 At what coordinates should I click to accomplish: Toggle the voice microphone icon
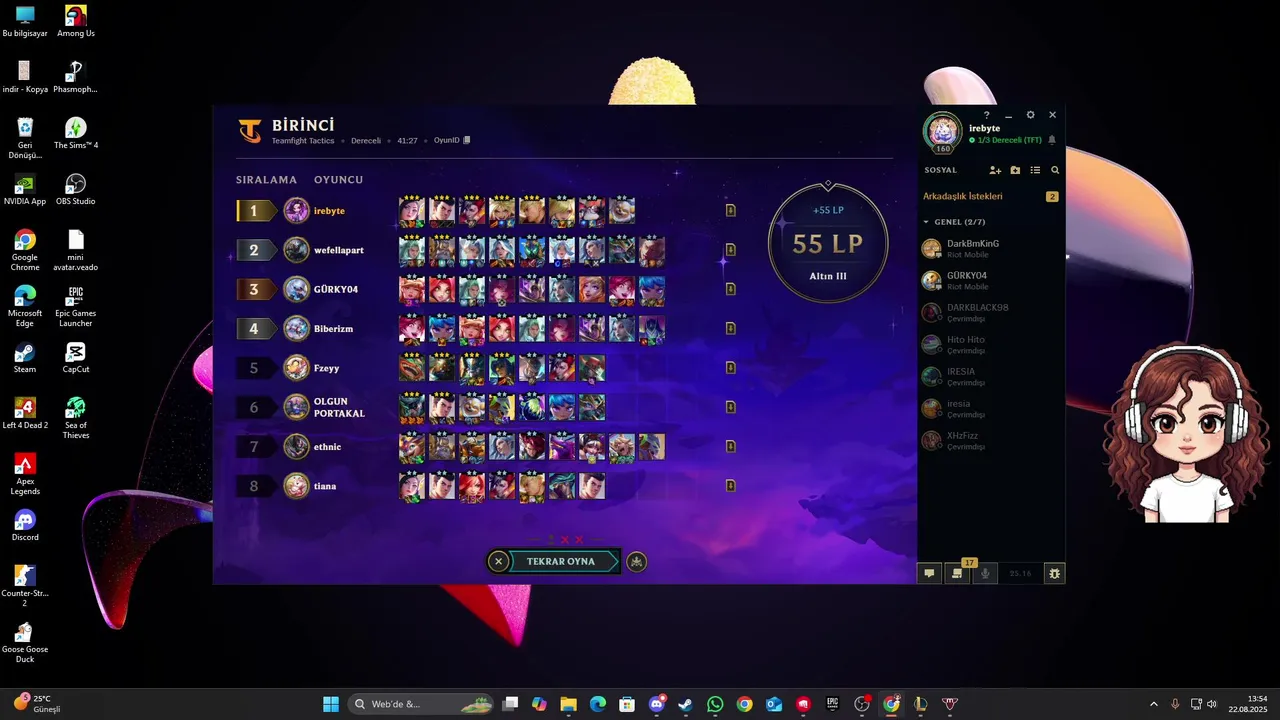tap(986, 573)
